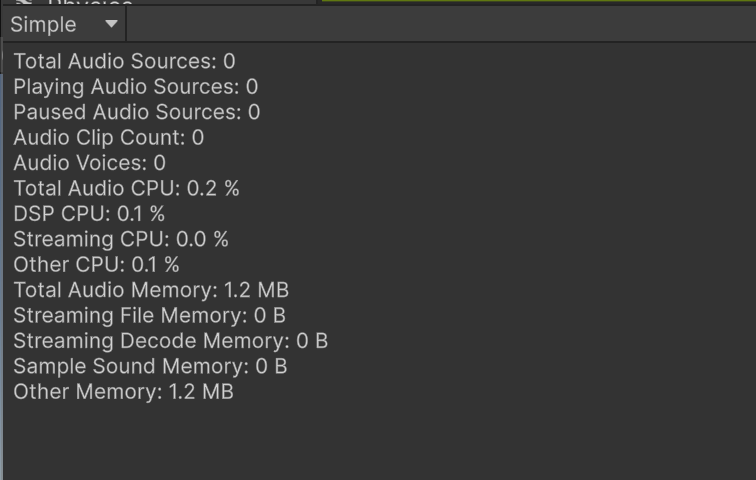Select the Audio Voices stat

[89, 163]
